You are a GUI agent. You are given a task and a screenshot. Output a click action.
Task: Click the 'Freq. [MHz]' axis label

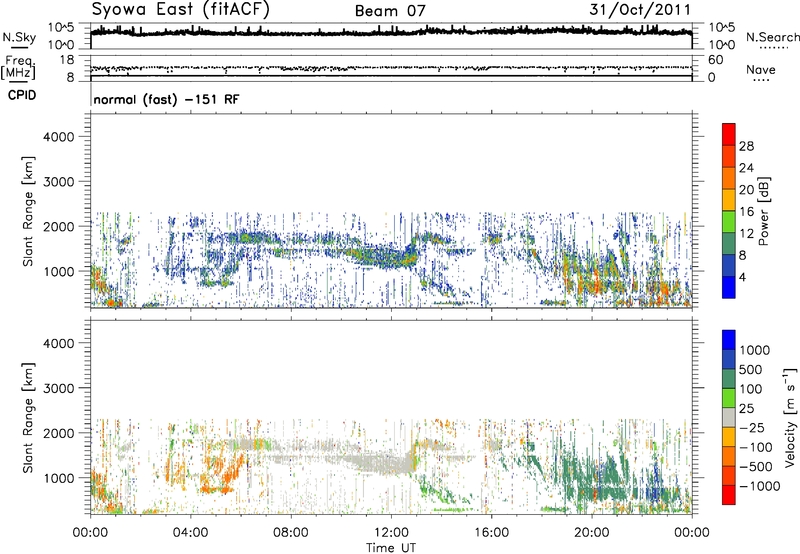pyautogui.click(x=18, y=68)
